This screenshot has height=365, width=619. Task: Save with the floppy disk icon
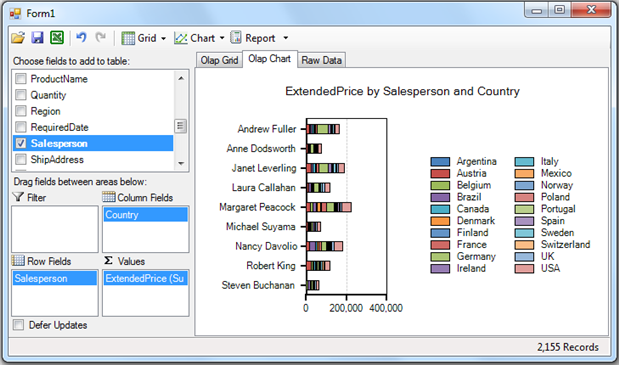pos(38,38)
